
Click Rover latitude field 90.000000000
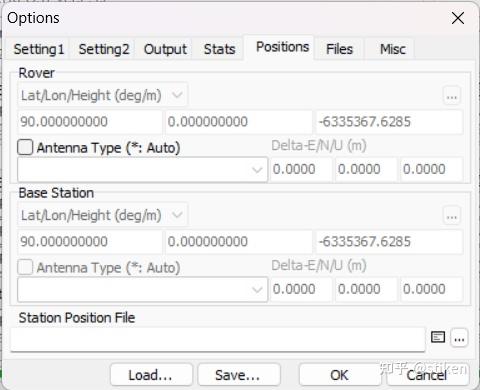(x=90, y=122)
